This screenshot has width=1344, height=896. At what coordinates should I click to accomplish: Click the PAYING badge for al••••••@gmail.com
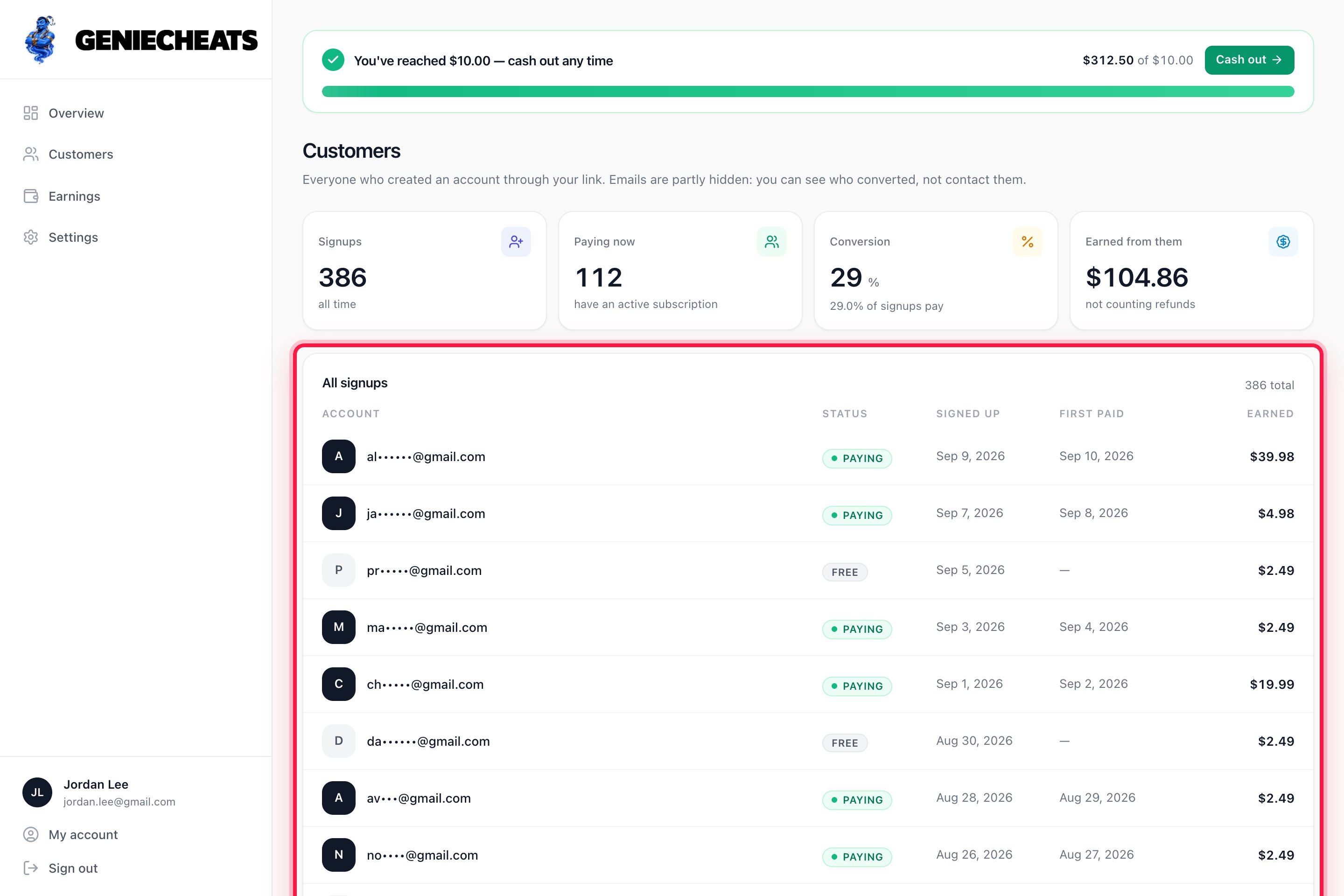[857, 458]
